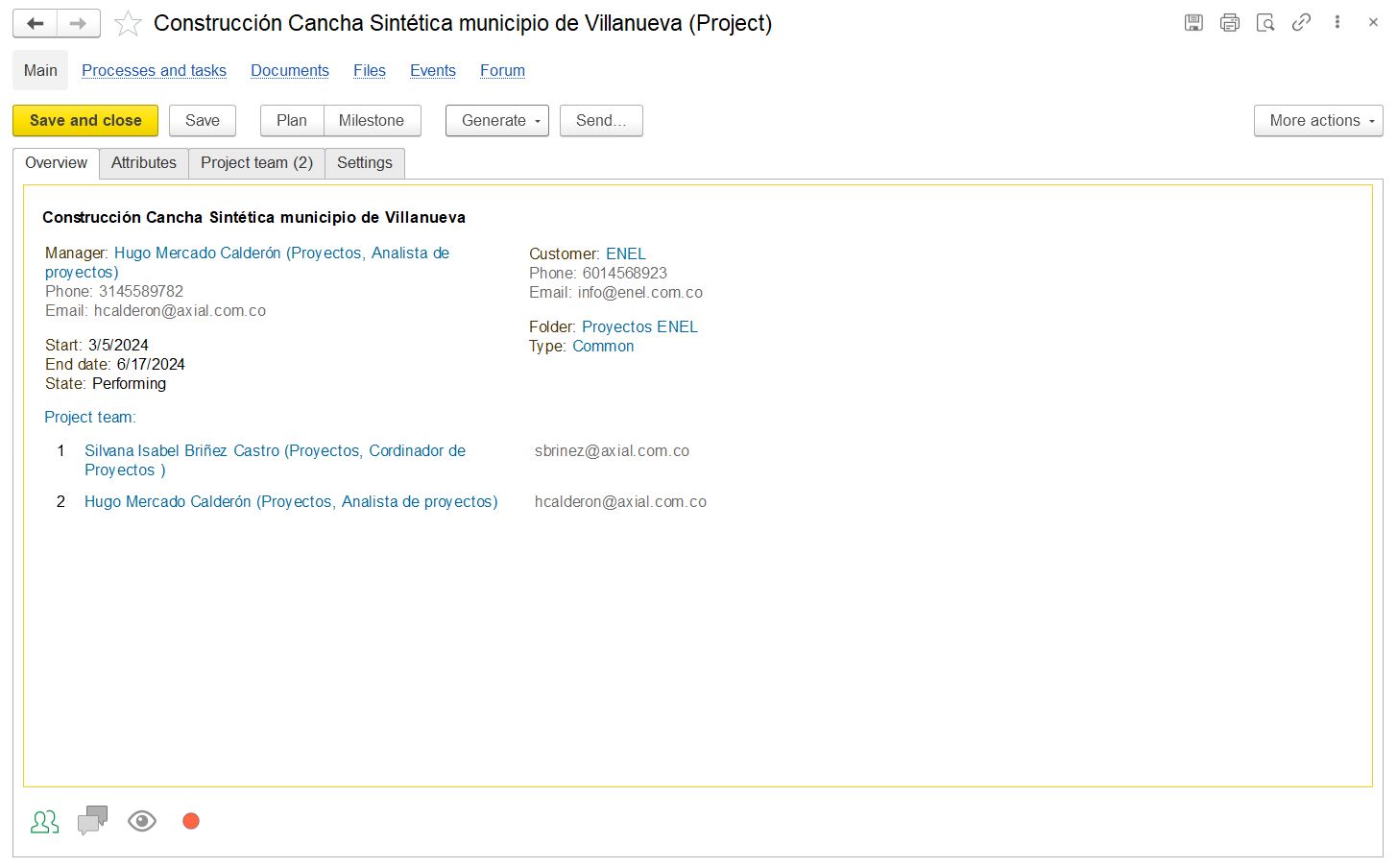Navigate back with left arrow
The height and width of the screenshot is (868, 1397).
(36, 23)
